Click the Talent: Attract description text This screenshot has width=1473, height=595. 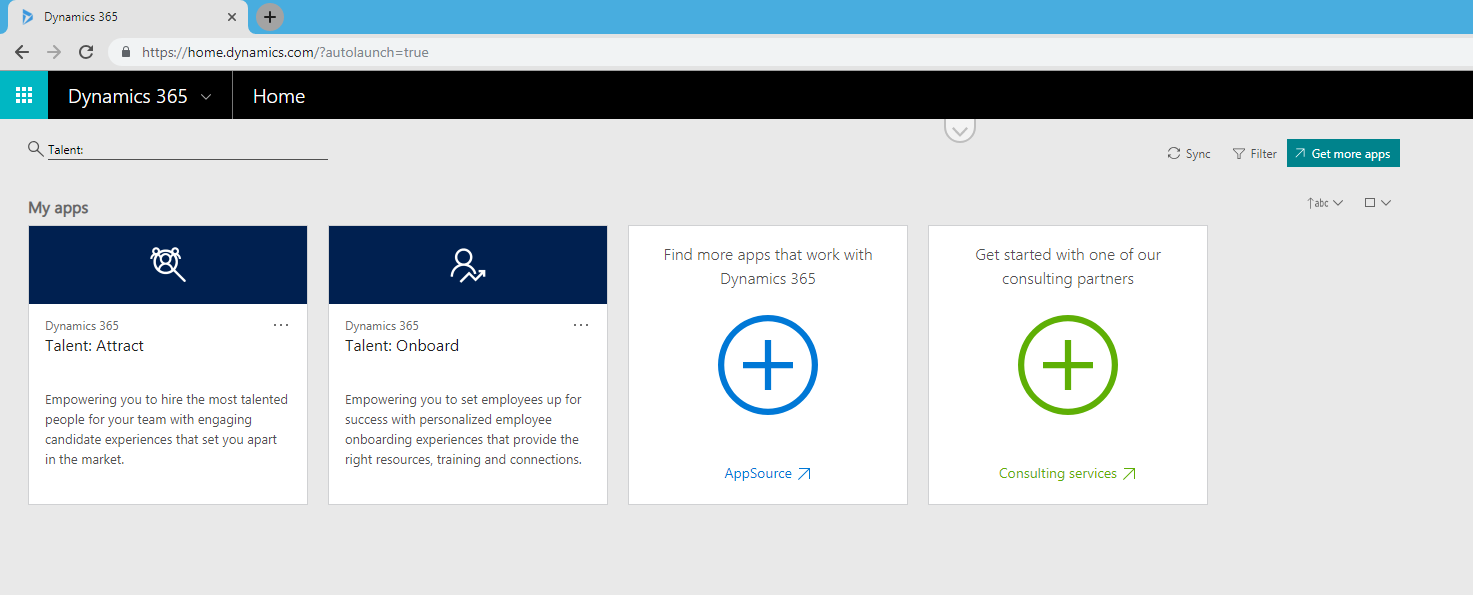click(x=167, y=430)
